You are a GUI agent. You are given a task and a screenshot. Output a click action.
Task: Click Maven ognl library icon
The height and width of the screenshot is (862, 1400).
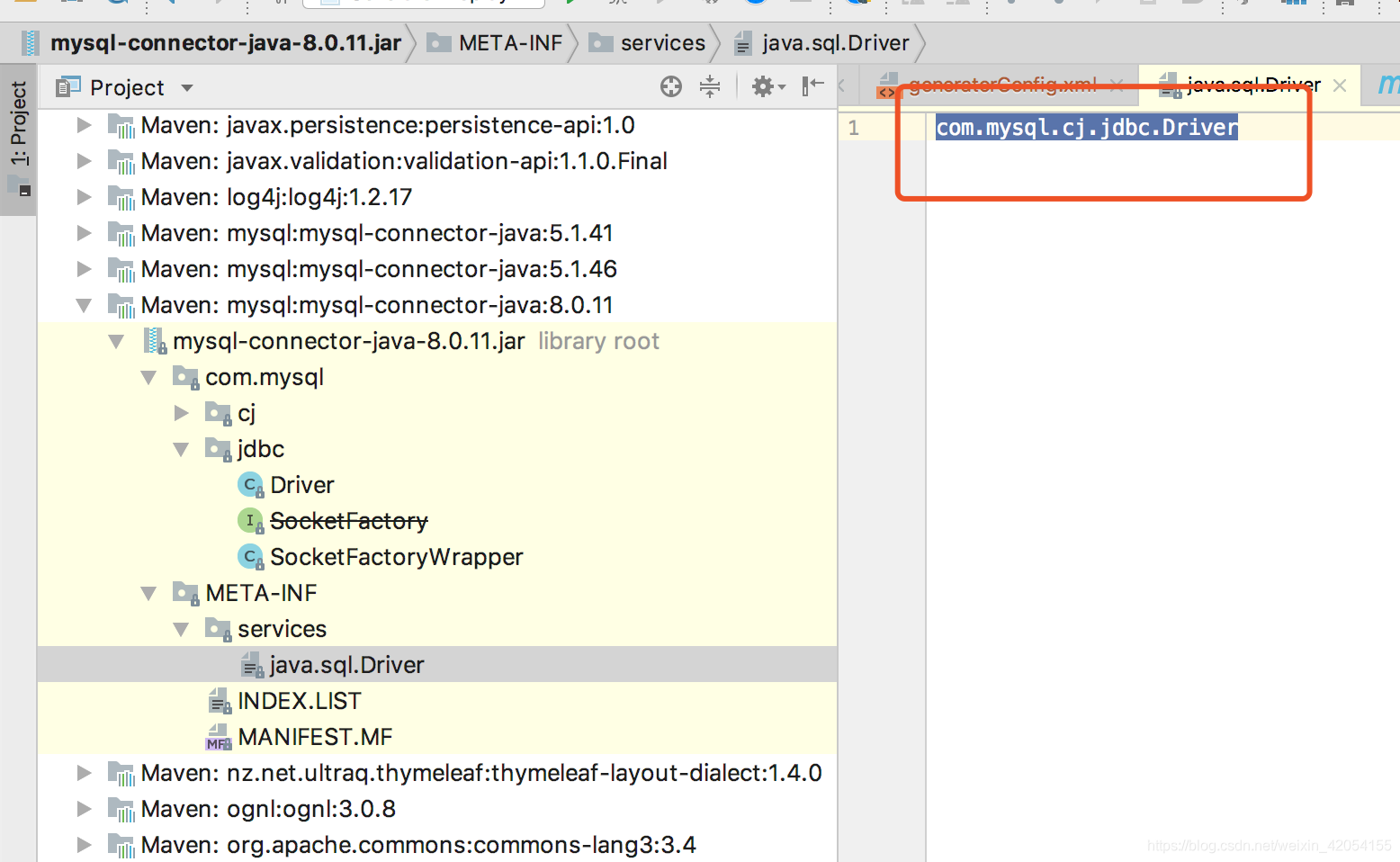pyautogui.click(x=121, y=810)
